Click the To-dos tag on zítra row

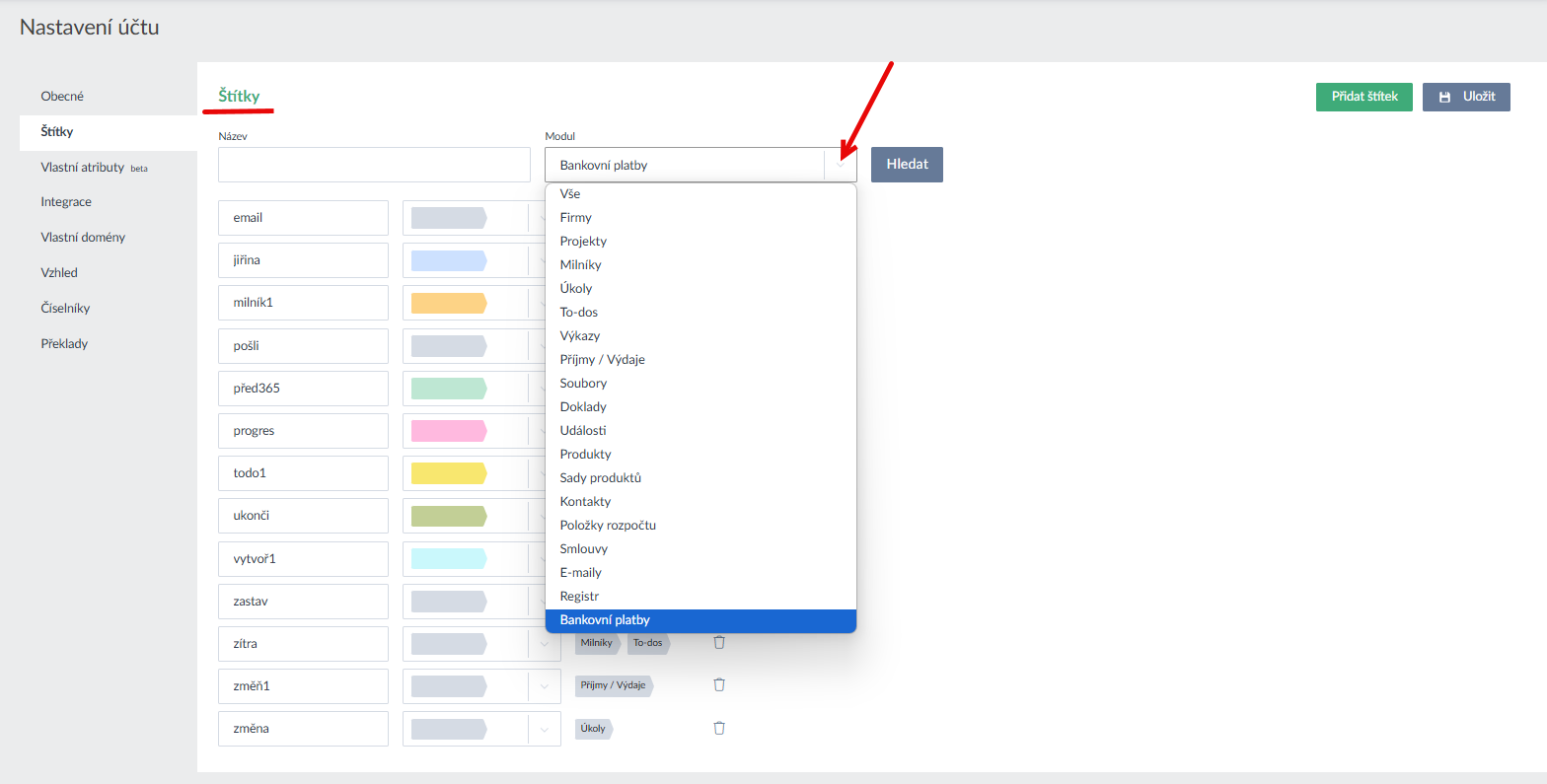point(648,643)
